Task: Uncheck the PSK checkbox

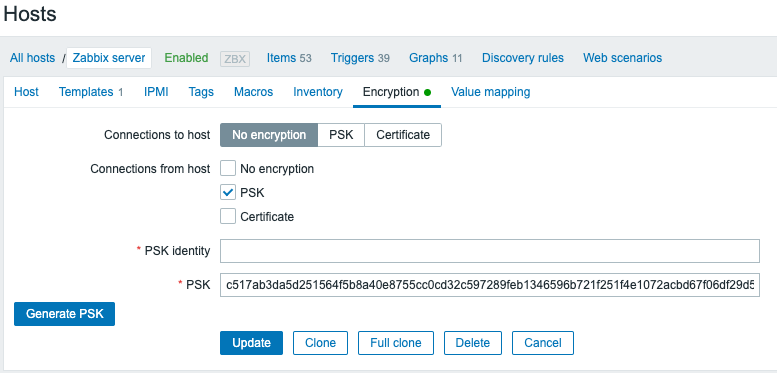Action: click(228, 193)
